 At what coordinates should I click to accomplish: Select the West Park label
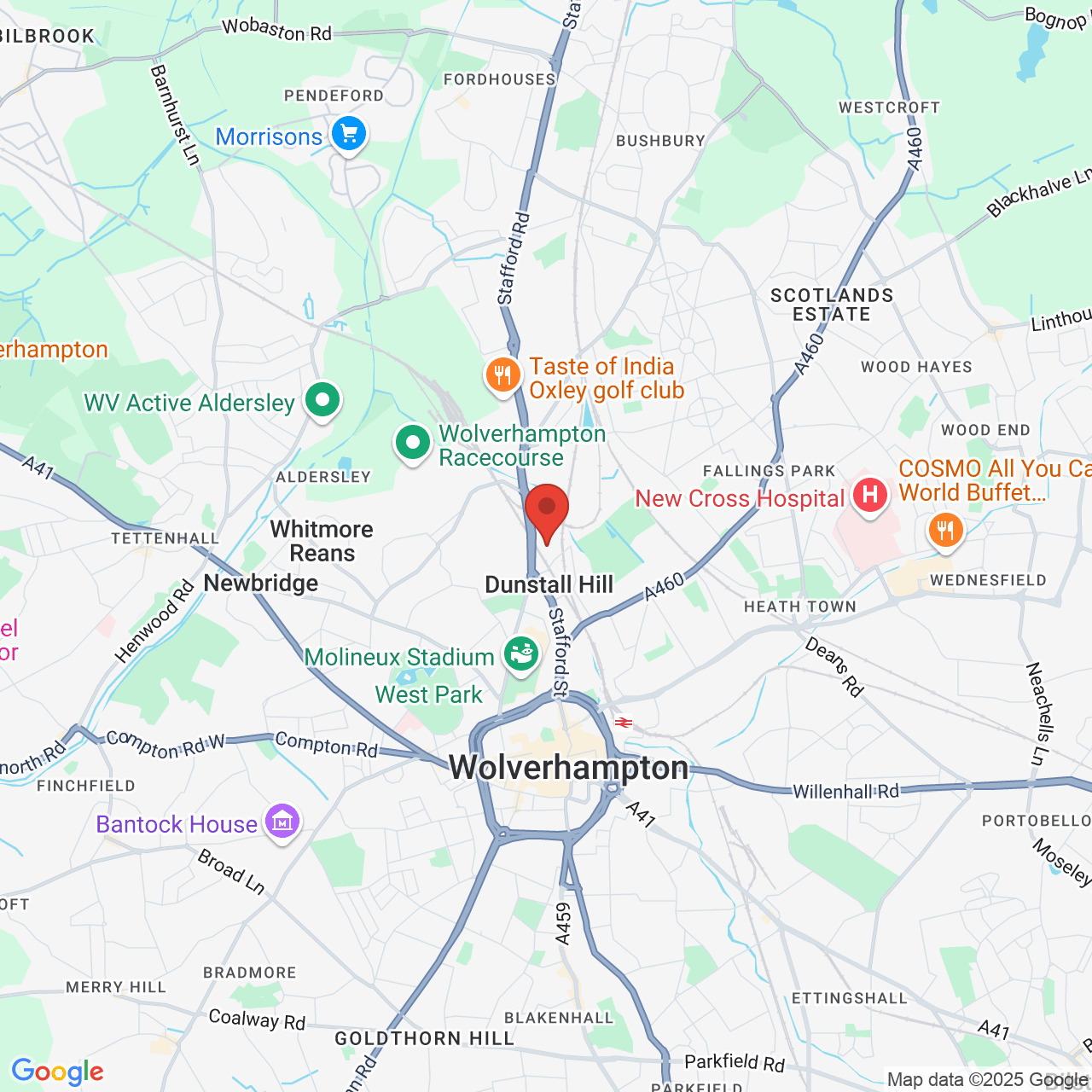click(x=429, y=694)
